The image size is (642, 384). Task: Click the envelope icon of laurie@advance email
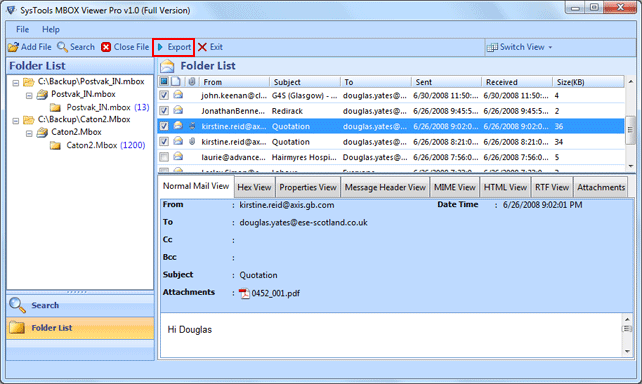pyautogui.click(x=178, y=156)
